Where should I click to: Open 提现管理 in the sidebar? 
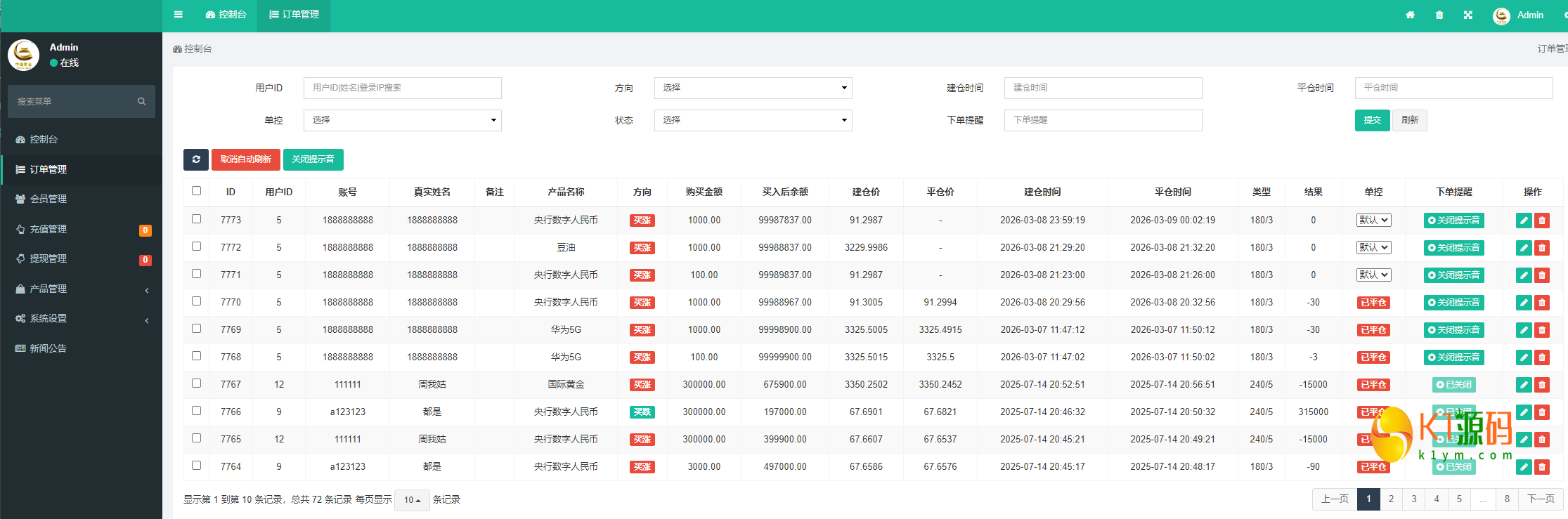[81, 259]
